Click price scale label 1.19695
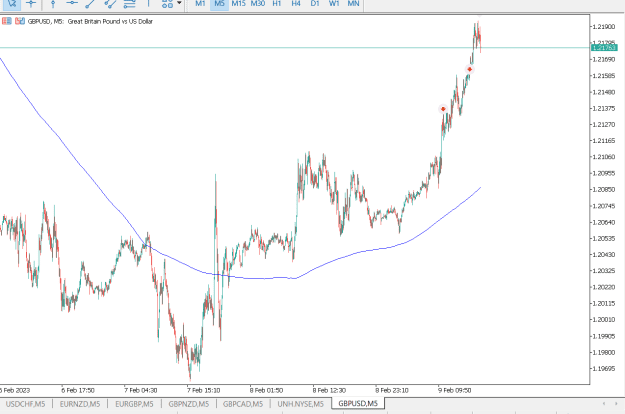The image size is (625, 414). pyautogui.click(x=604, y=369)
